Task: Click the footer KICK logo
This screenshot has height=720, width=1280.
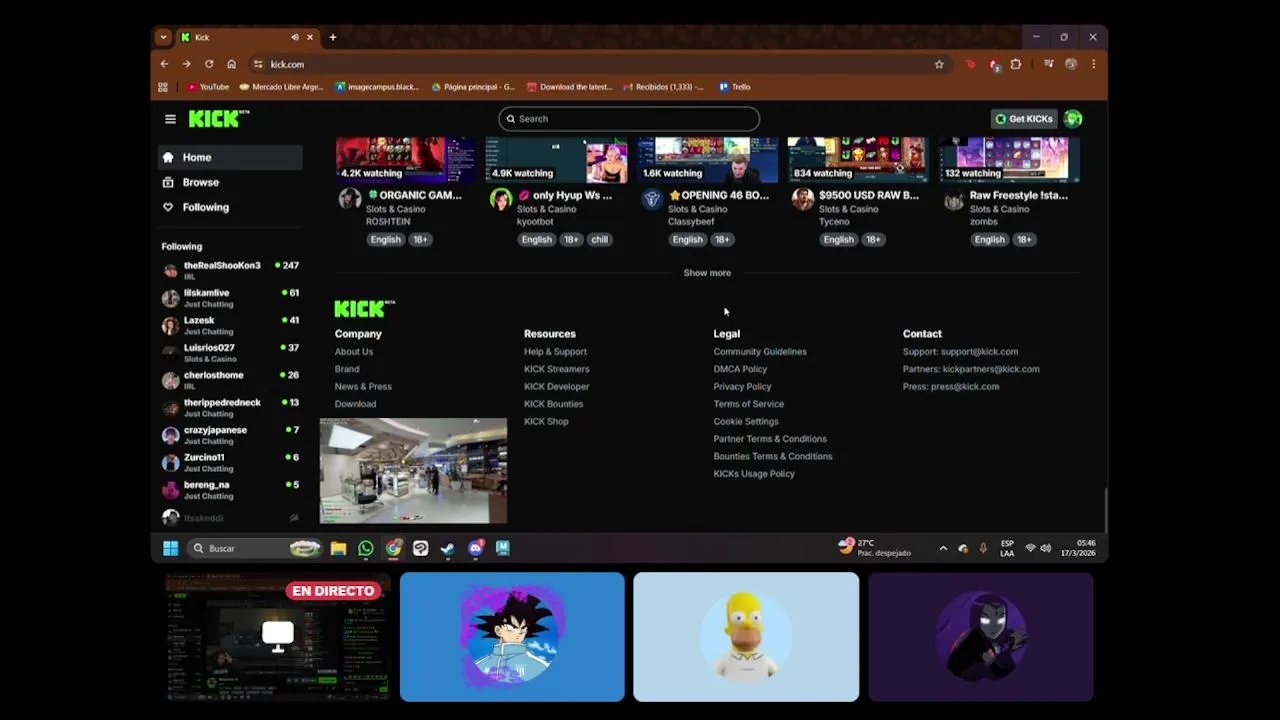Action: click(364, 309)
